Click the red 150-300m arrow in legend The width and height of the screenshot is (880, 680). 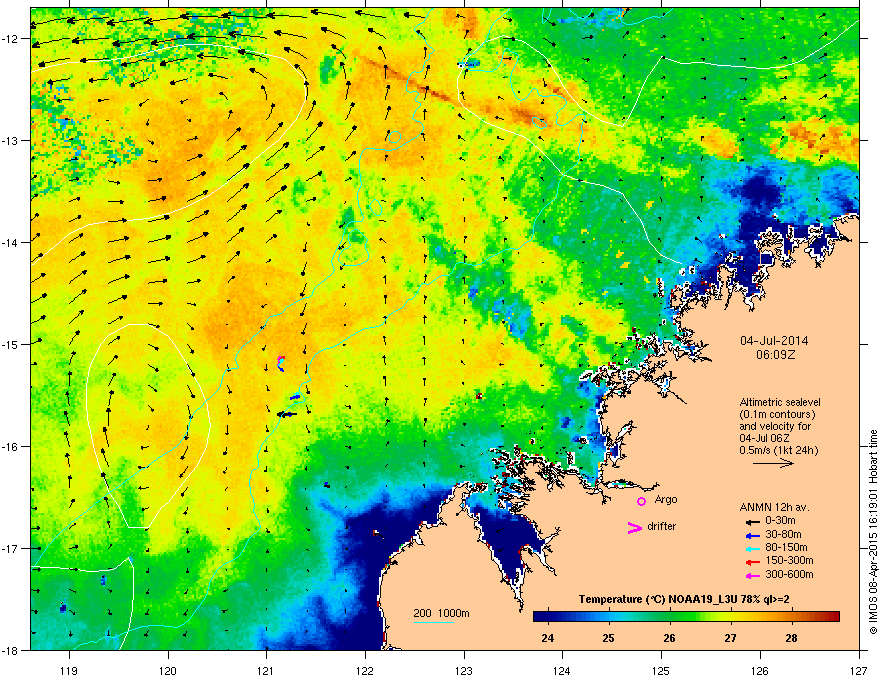tap(752, 561)
